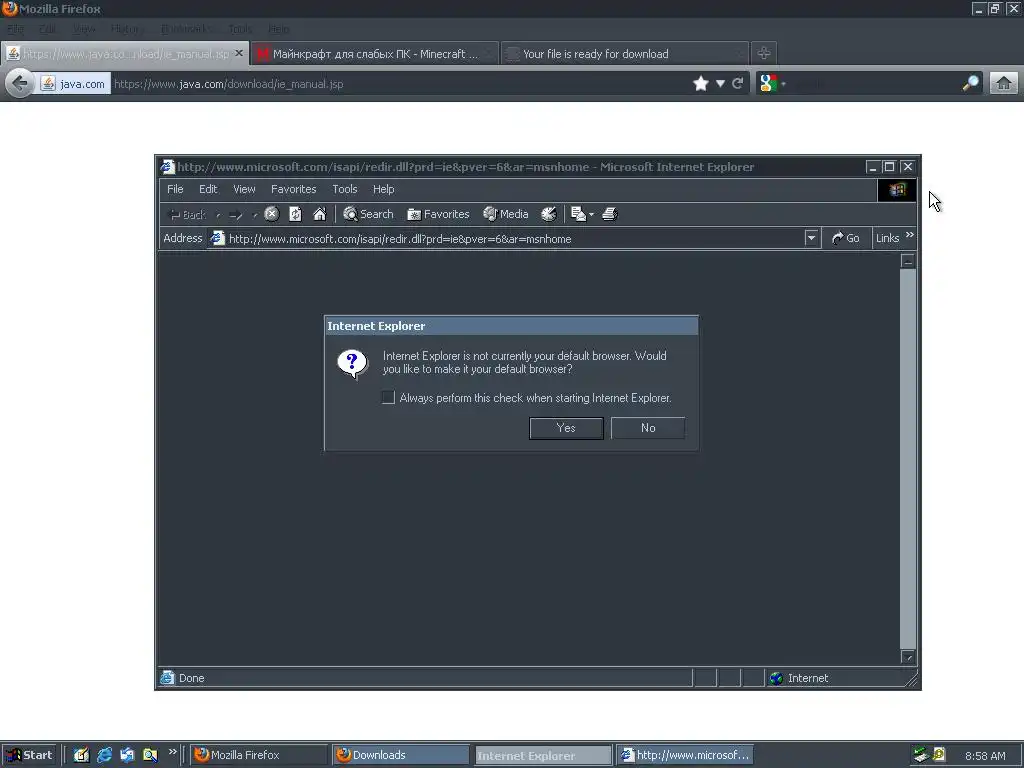This screenshot has height=768, width=1024.
Task: Expand the IE address bar dropdown
Action: (811, 238)
